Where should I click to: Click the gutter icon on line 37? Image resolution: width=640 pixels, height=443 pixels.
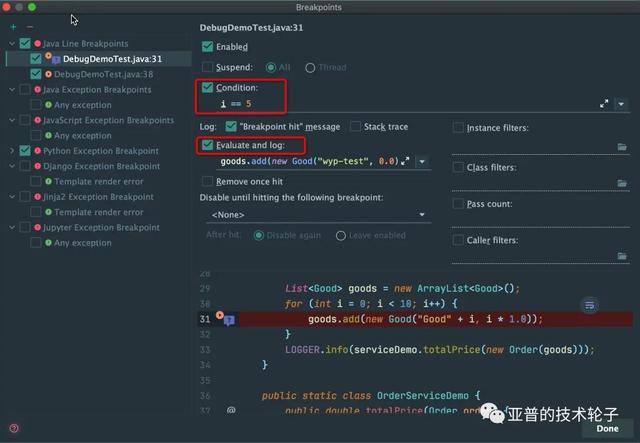[231, 410]
